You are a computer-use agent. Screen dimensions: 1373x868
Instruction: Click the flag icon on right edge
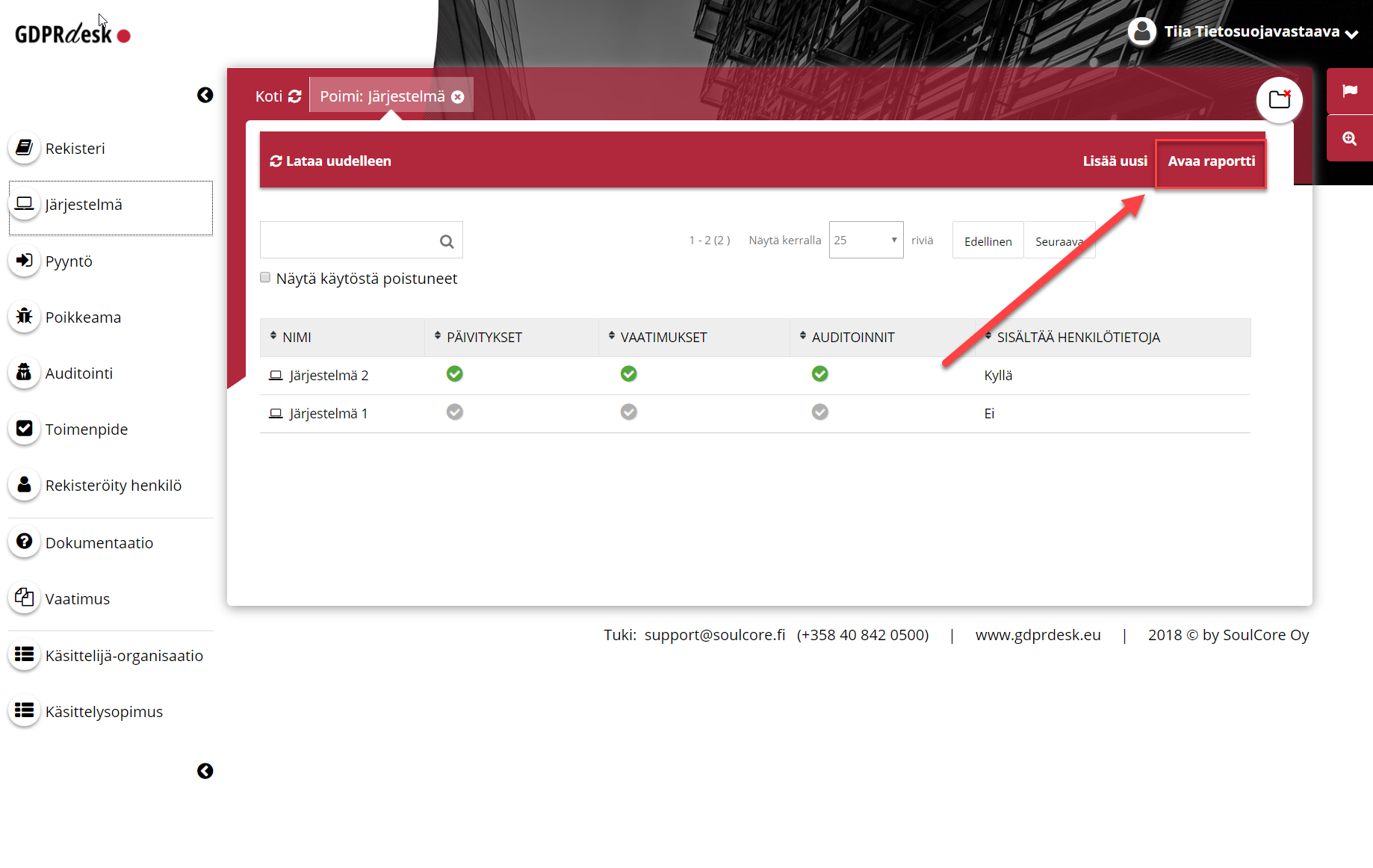click(x=1349, y=91)
